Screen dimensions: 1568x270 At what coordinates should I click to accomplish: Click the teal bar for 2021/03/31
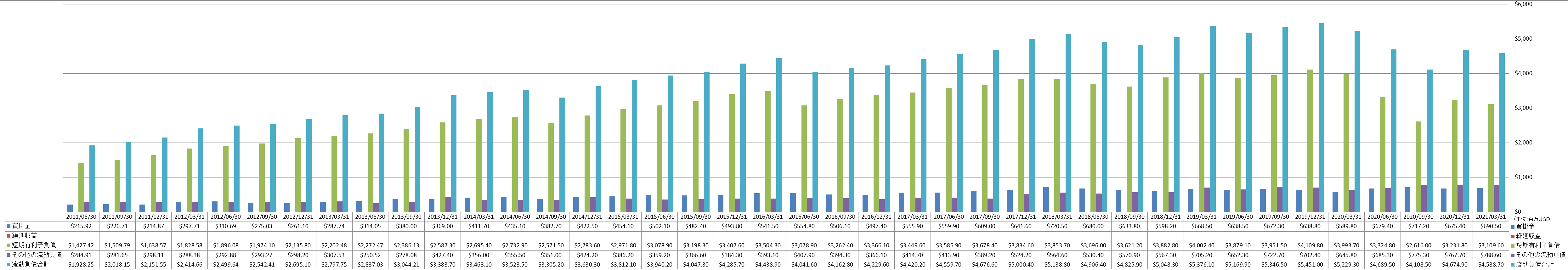(1502, 132)
